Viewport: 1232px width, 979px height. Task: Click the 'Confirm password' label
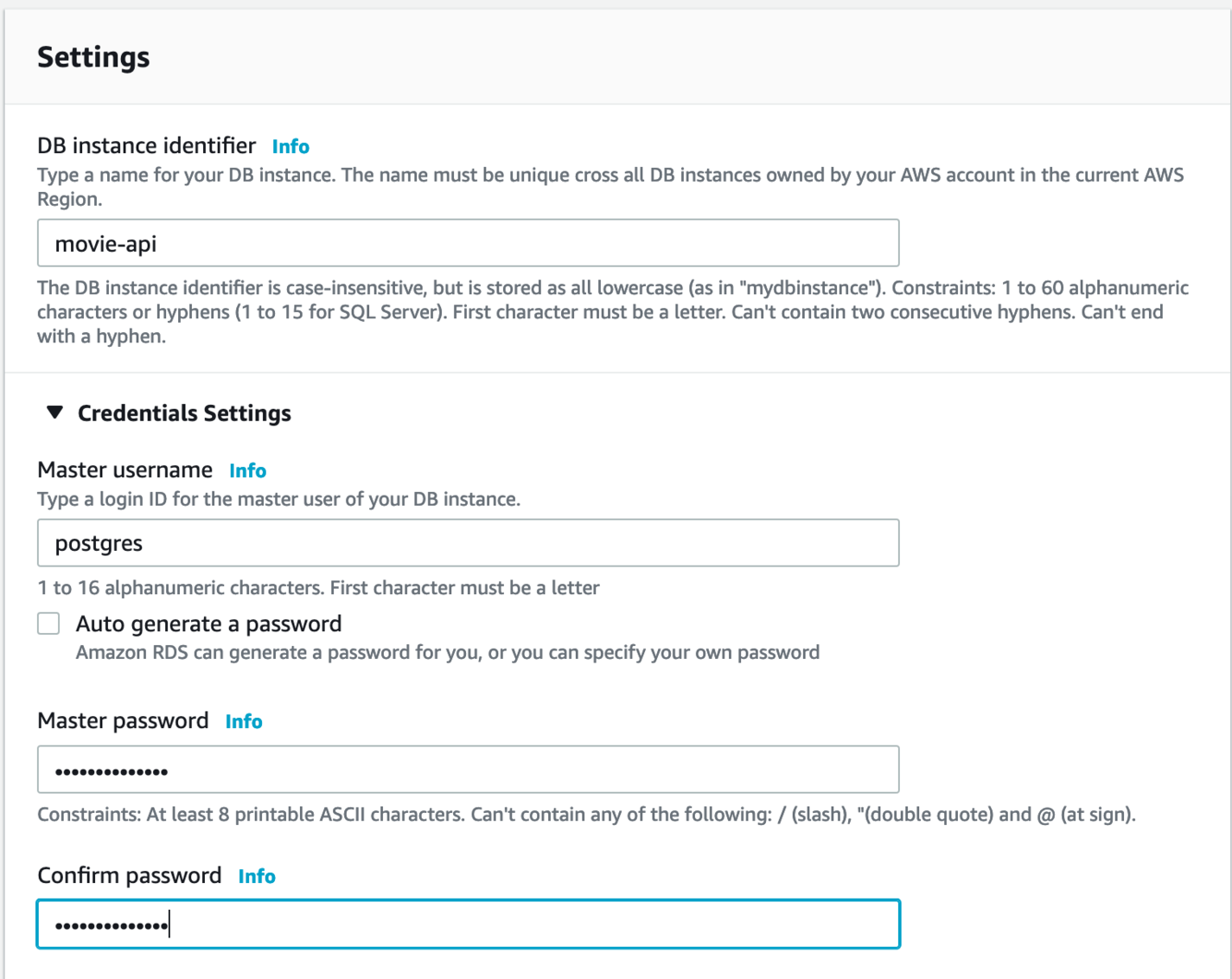(x=130, y=875)
